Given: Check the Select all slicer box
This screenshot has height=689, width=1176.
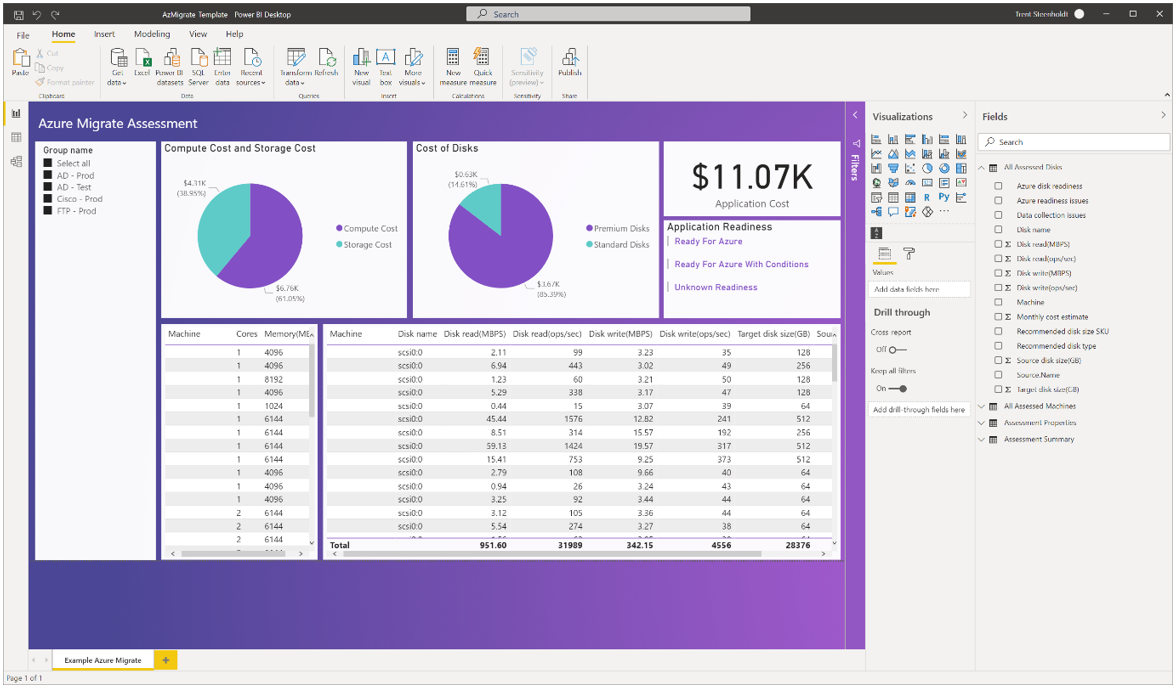Looking at the screenshot, I should click(48, 163).
